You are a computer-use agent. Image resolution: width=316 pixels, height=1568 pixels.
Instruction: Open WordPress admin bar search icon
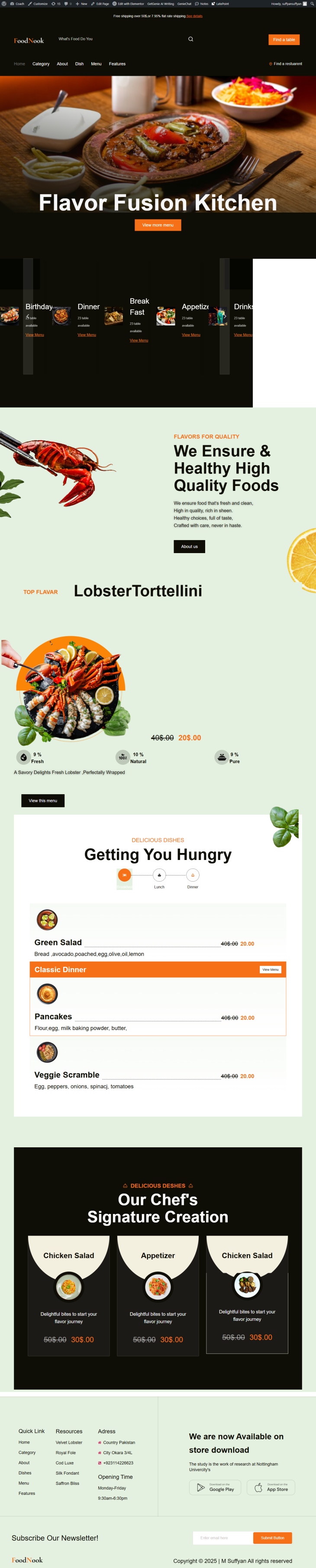[312, 3]
